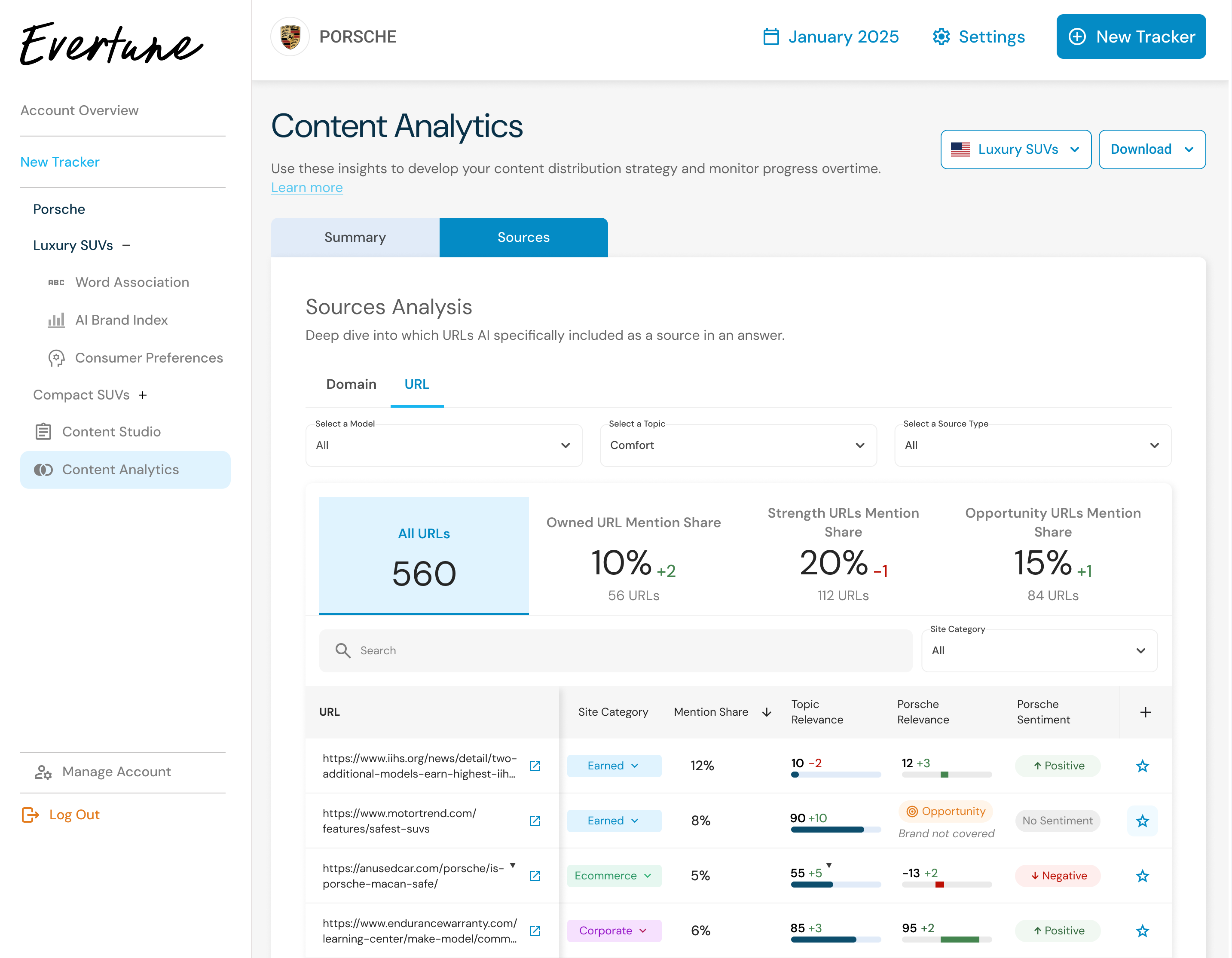Toggle favorite star for the motortrend.com row
Viewport: 1232px width, 958px height.
click(1142, 821)
